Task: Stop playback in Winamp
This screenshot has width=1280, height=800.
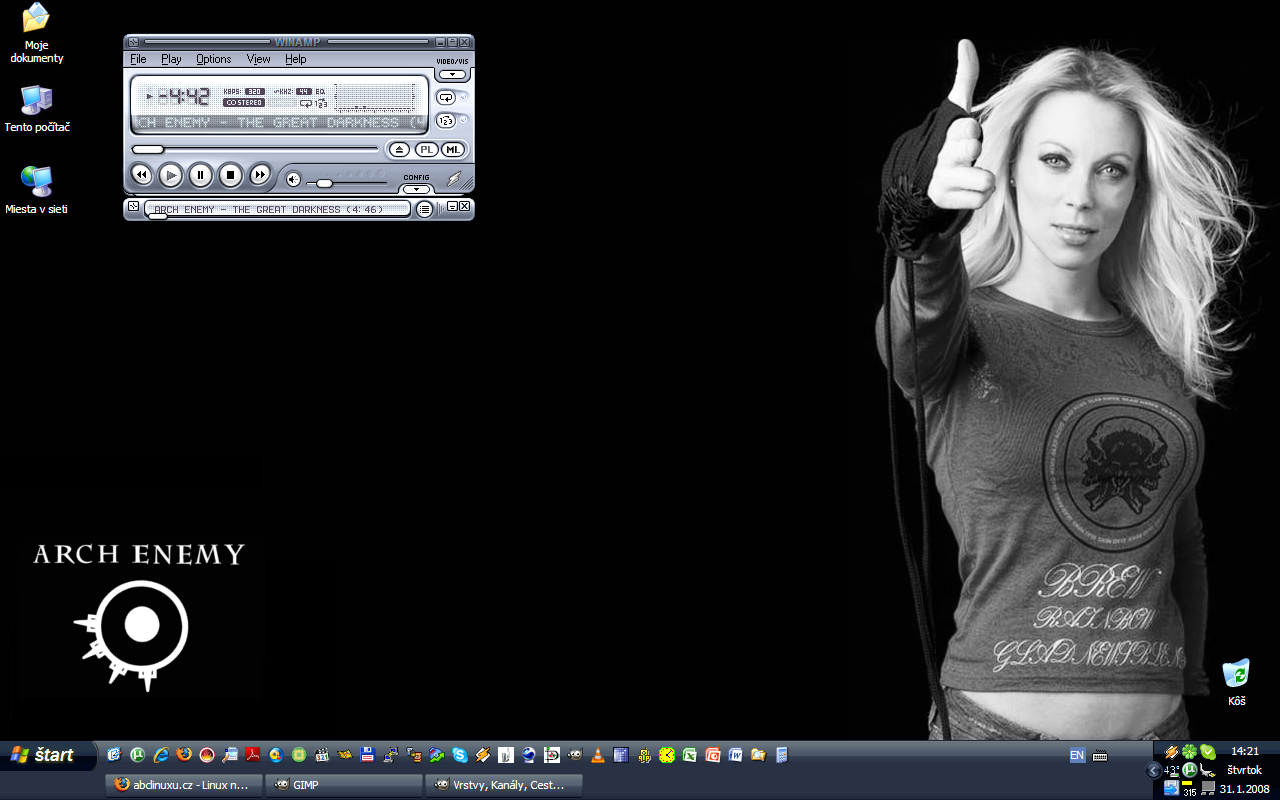Action: coord(230,175)
